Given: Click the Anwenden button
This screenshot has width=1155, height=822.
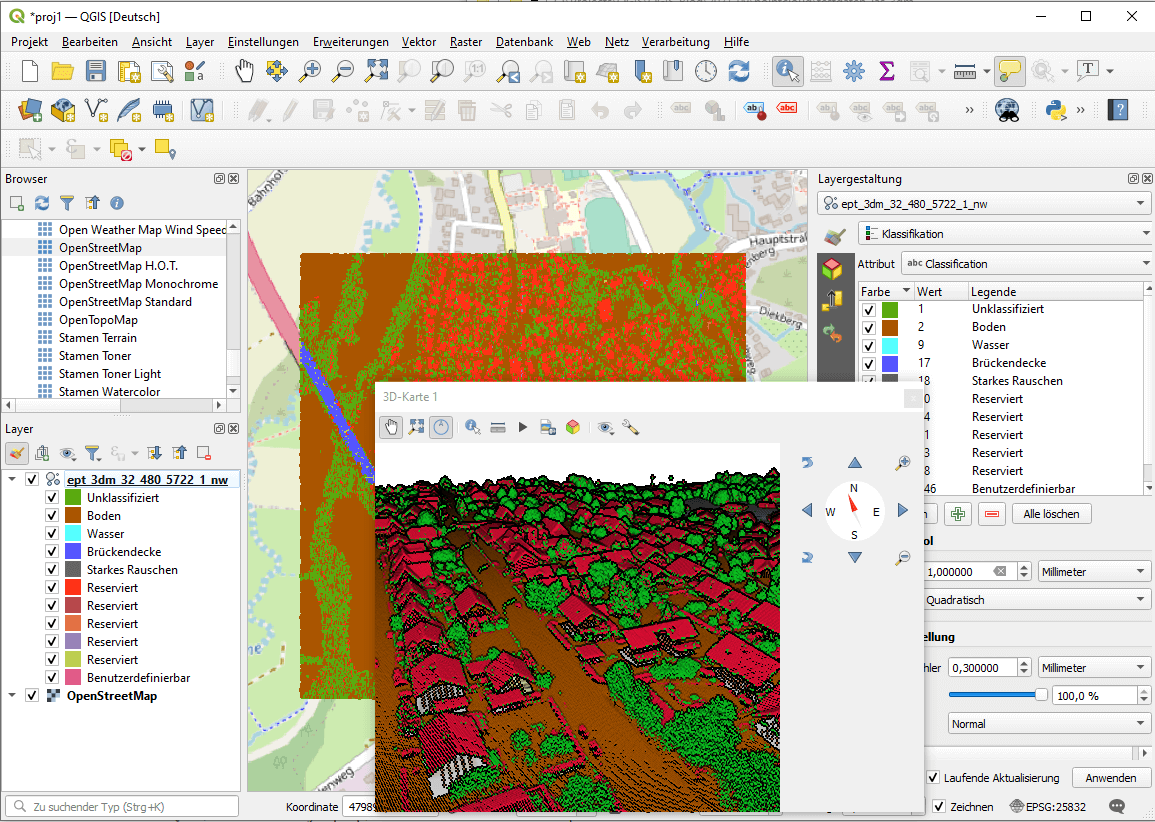Looking at the screenshot, I should click(1110, 778).
